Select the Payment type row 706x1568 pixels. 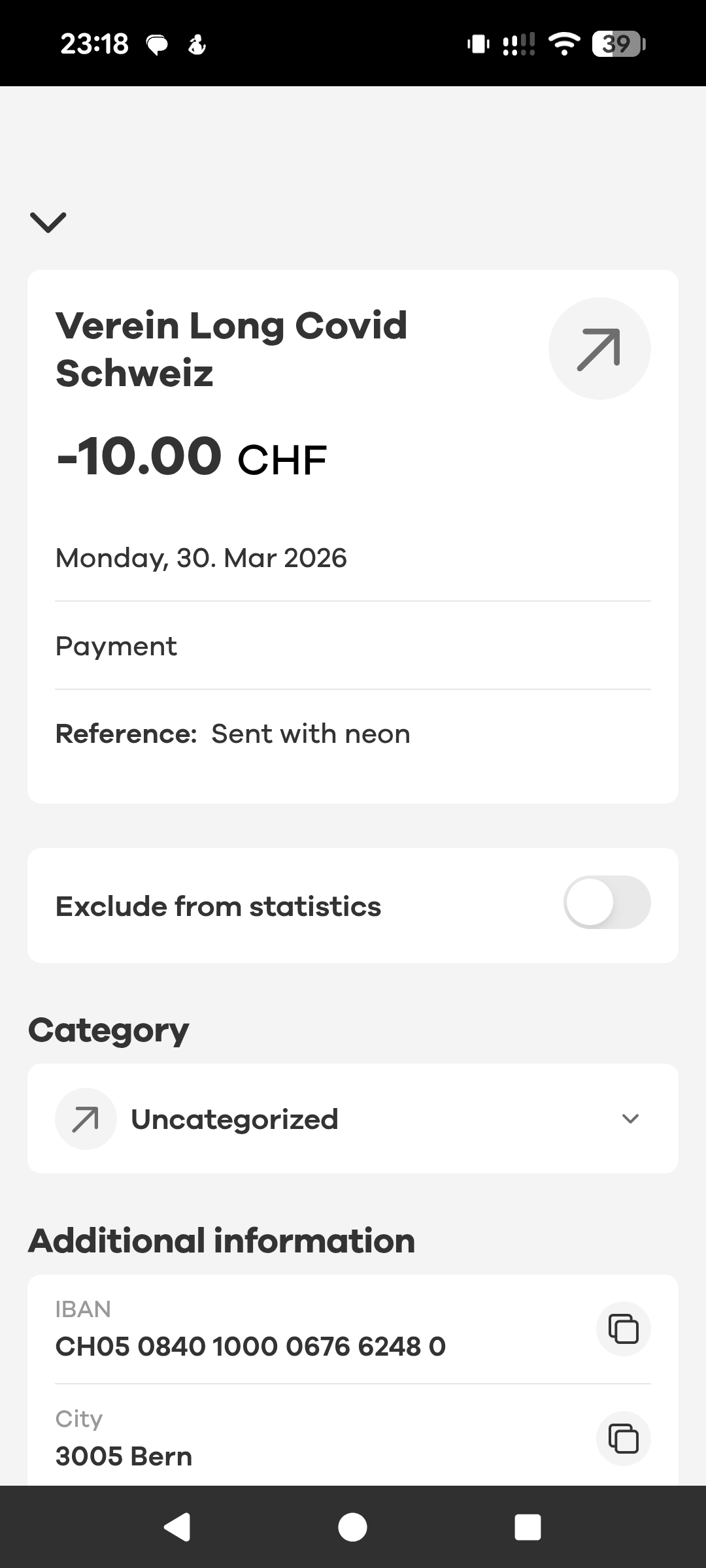pos(116,646)
